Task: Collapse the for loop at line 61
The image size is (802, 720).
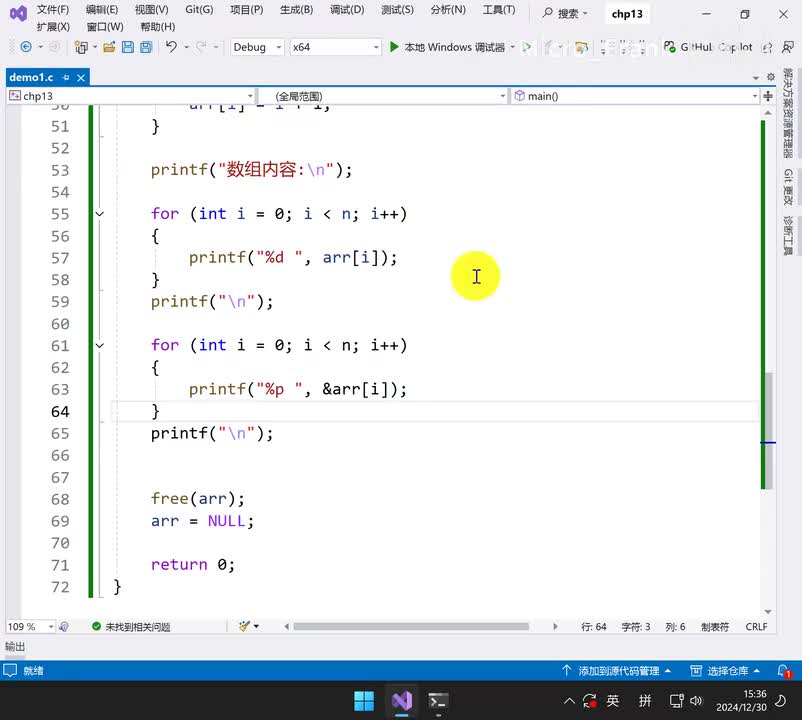Action: pyautogui.click(x=100, y=346)
